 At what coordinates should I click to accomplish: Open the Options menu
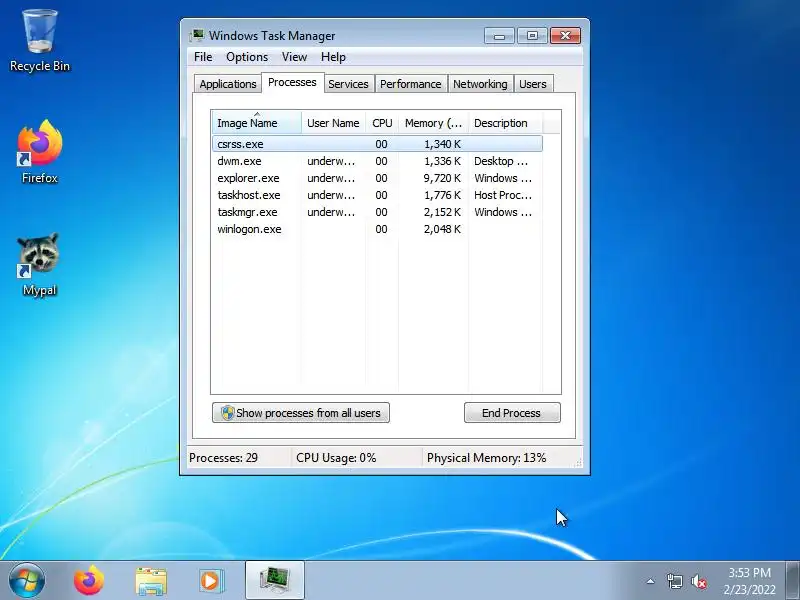tap(247, 57)
